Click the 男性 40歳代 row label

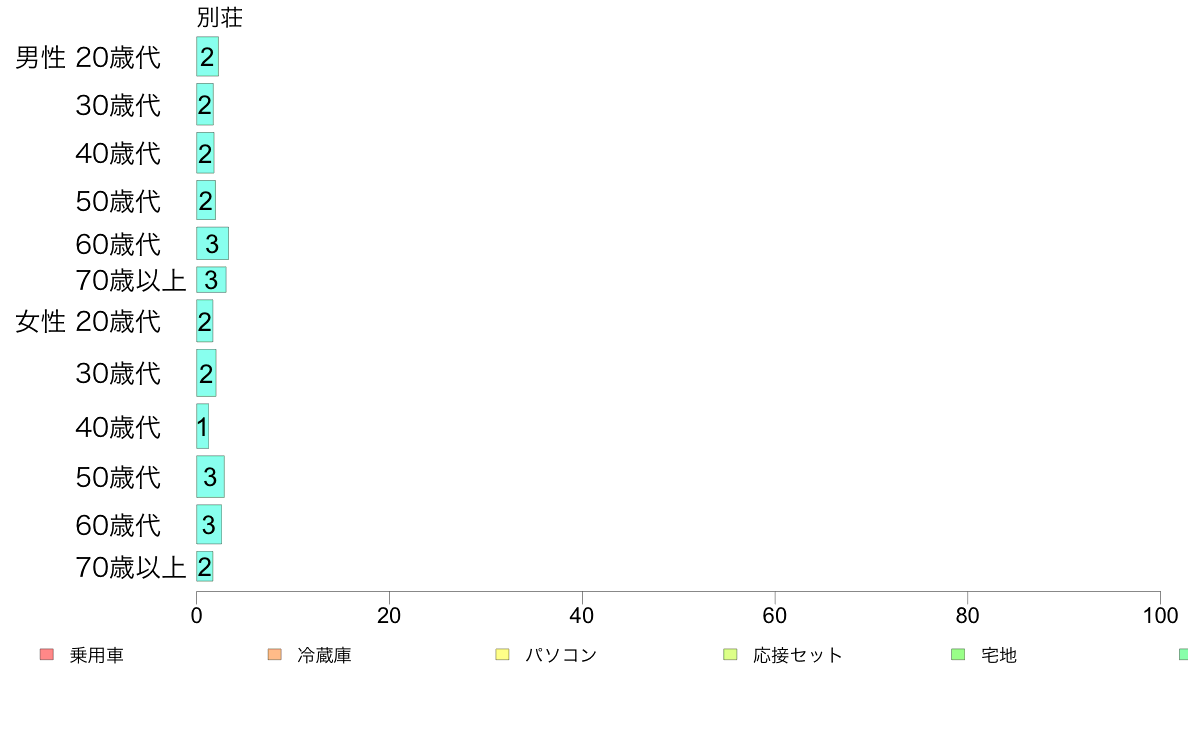click(x=118, y=154)
